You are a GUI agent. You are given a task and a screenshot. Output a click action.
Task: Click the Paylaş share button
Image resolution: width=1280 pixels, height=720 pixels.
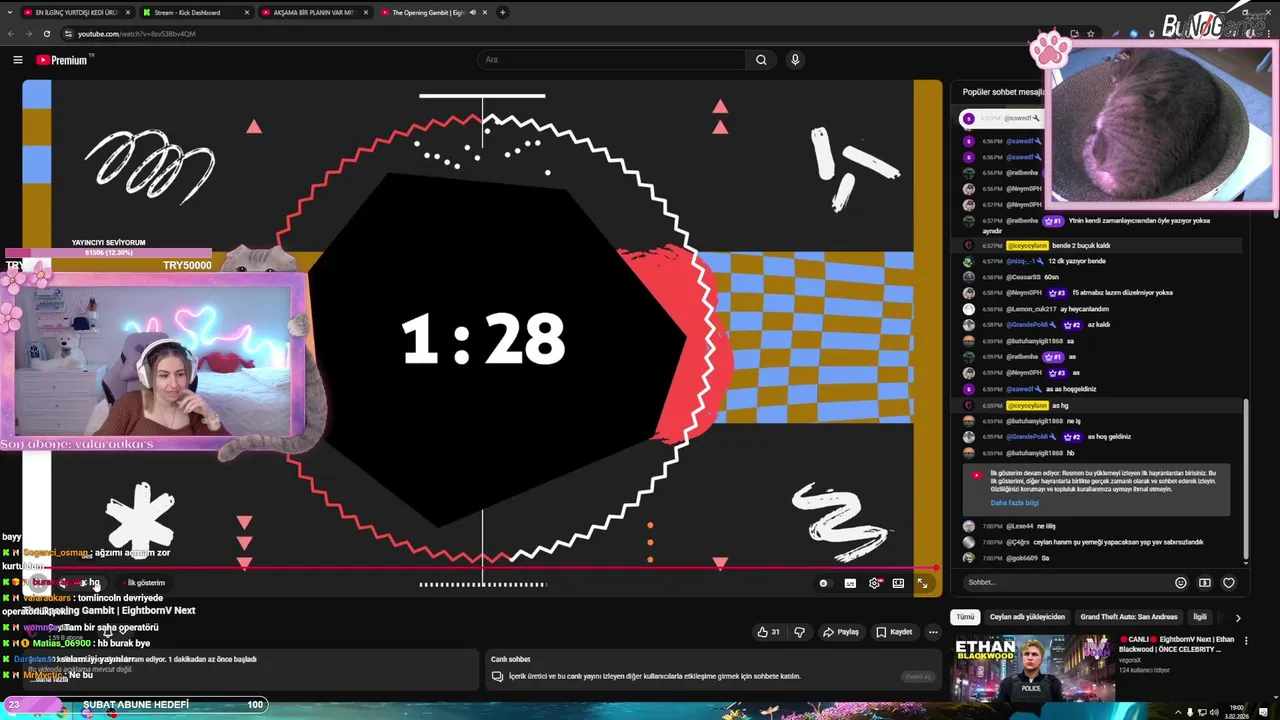point(840,632)
